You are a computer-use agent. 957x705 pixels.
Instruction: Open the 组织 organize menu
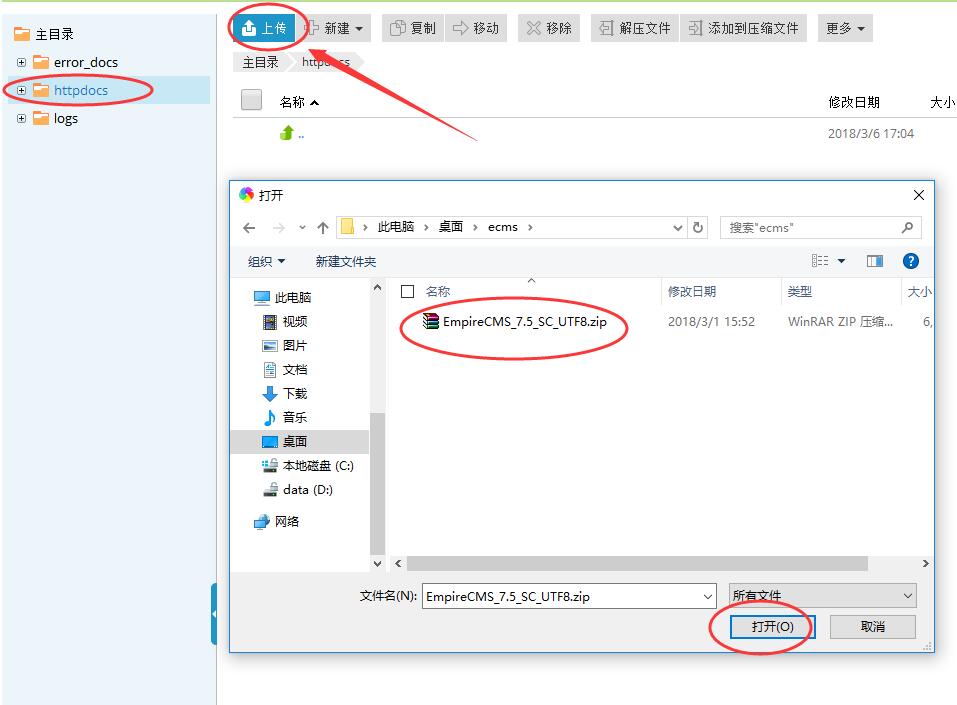point(267,261)
